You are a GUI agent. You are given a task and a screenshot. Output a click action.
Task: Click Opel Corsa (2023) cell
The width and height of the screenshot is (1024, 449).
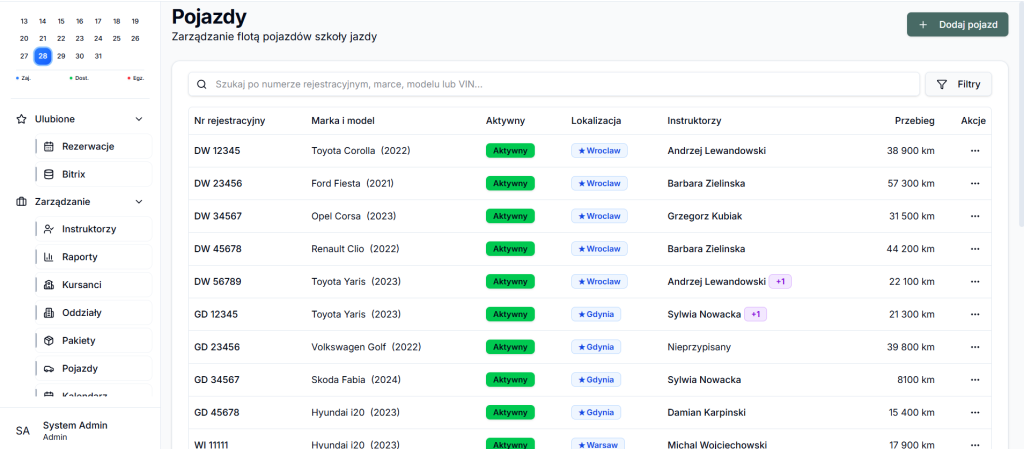(x=354, y=216)
